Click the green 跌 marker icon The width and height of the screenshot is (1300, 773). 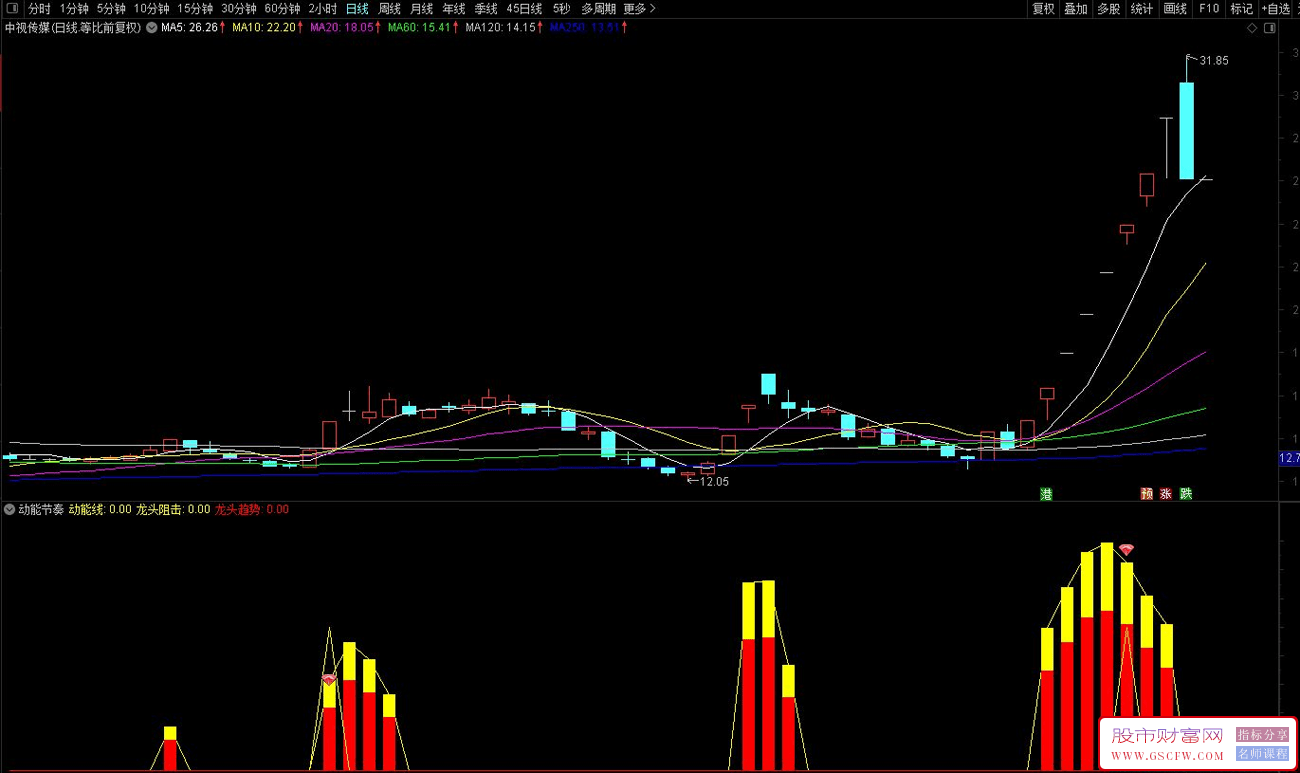coord(1186,493)
